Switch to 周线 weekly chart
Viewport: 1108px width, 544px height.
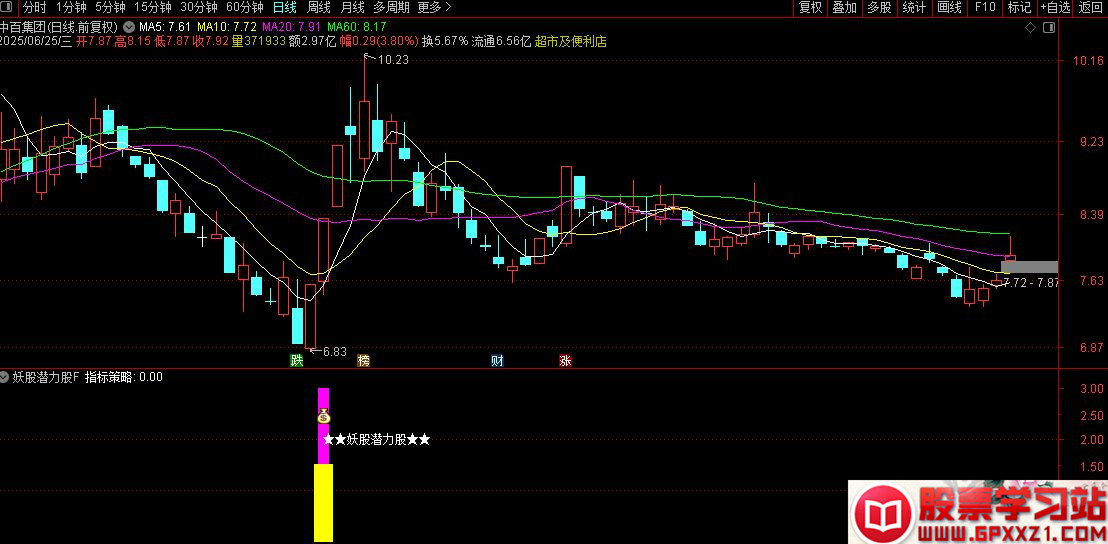click(319, 8)
